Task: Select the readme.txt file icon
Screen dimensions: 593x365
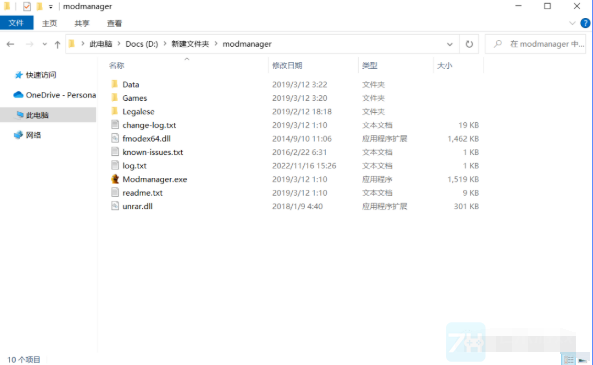Action: [x=115, y=192]
